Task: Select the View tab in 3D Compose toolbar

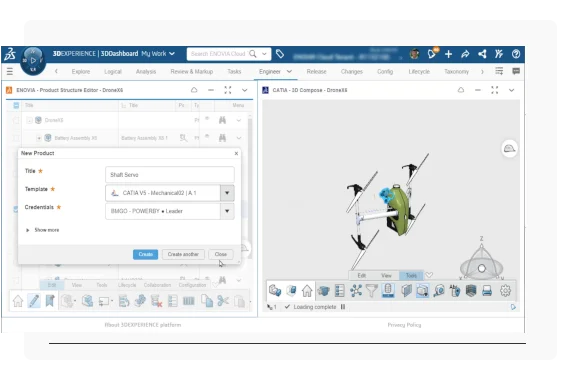Action: pyautogui.click(x=386, y=275)
